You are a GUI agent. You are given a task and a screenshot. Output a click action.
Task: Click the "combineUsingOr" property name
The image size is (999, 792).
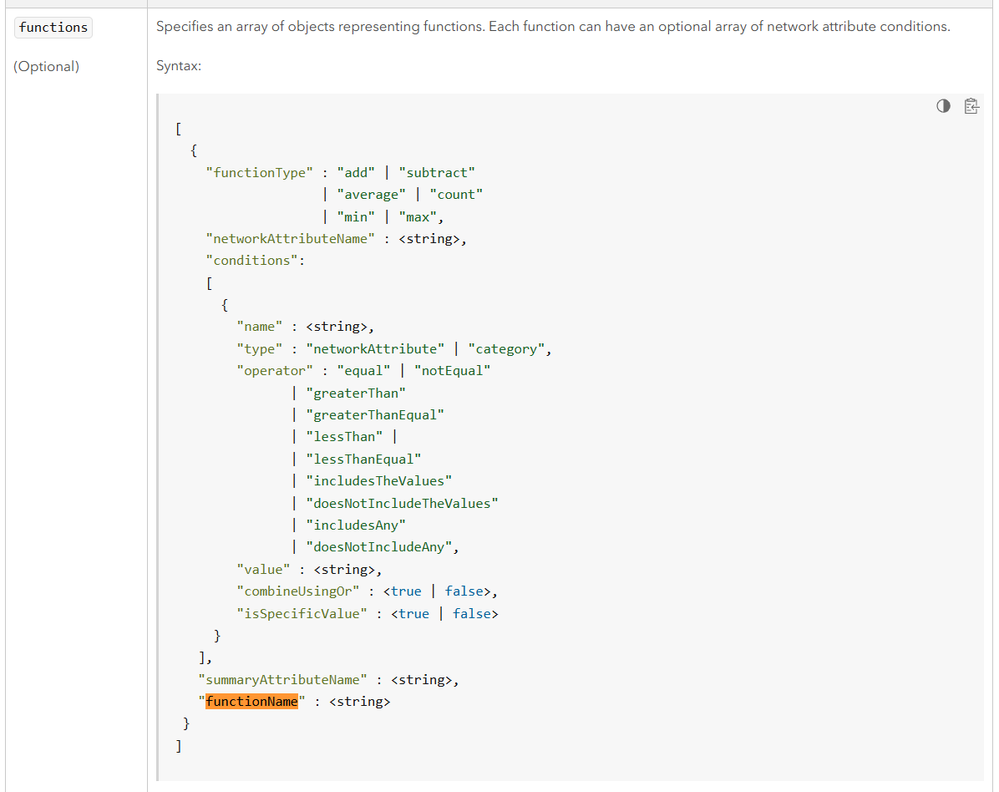tap(298, 591)
